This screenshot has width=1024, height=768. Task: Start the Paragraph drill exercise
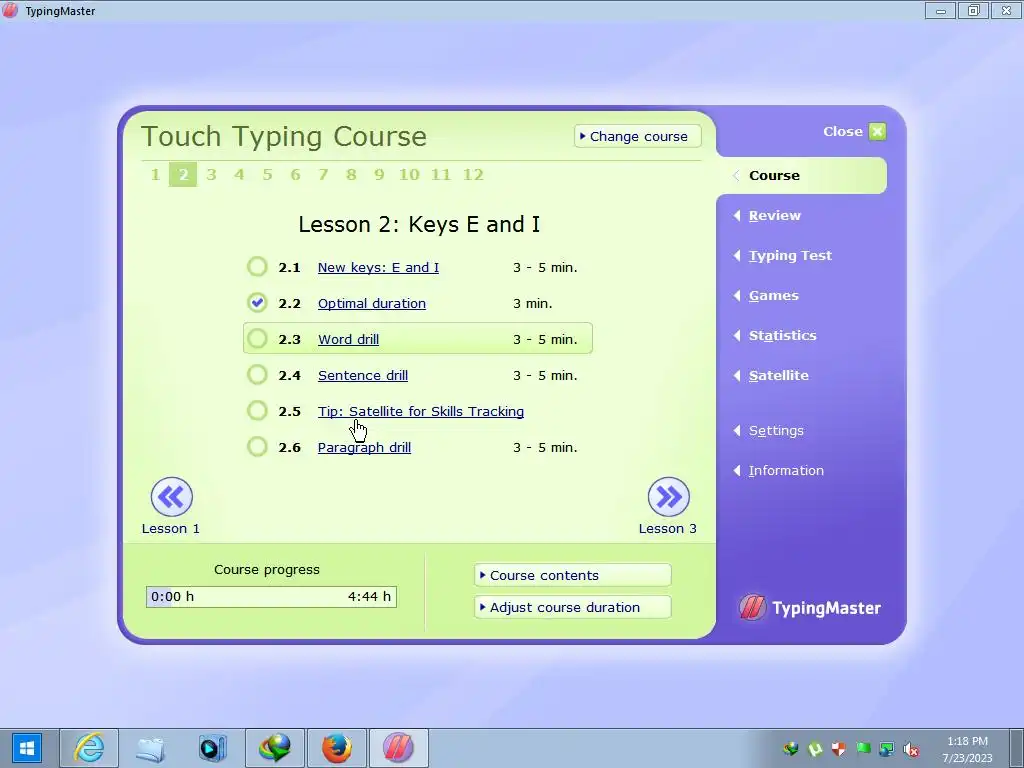click(x=364, y=447)
